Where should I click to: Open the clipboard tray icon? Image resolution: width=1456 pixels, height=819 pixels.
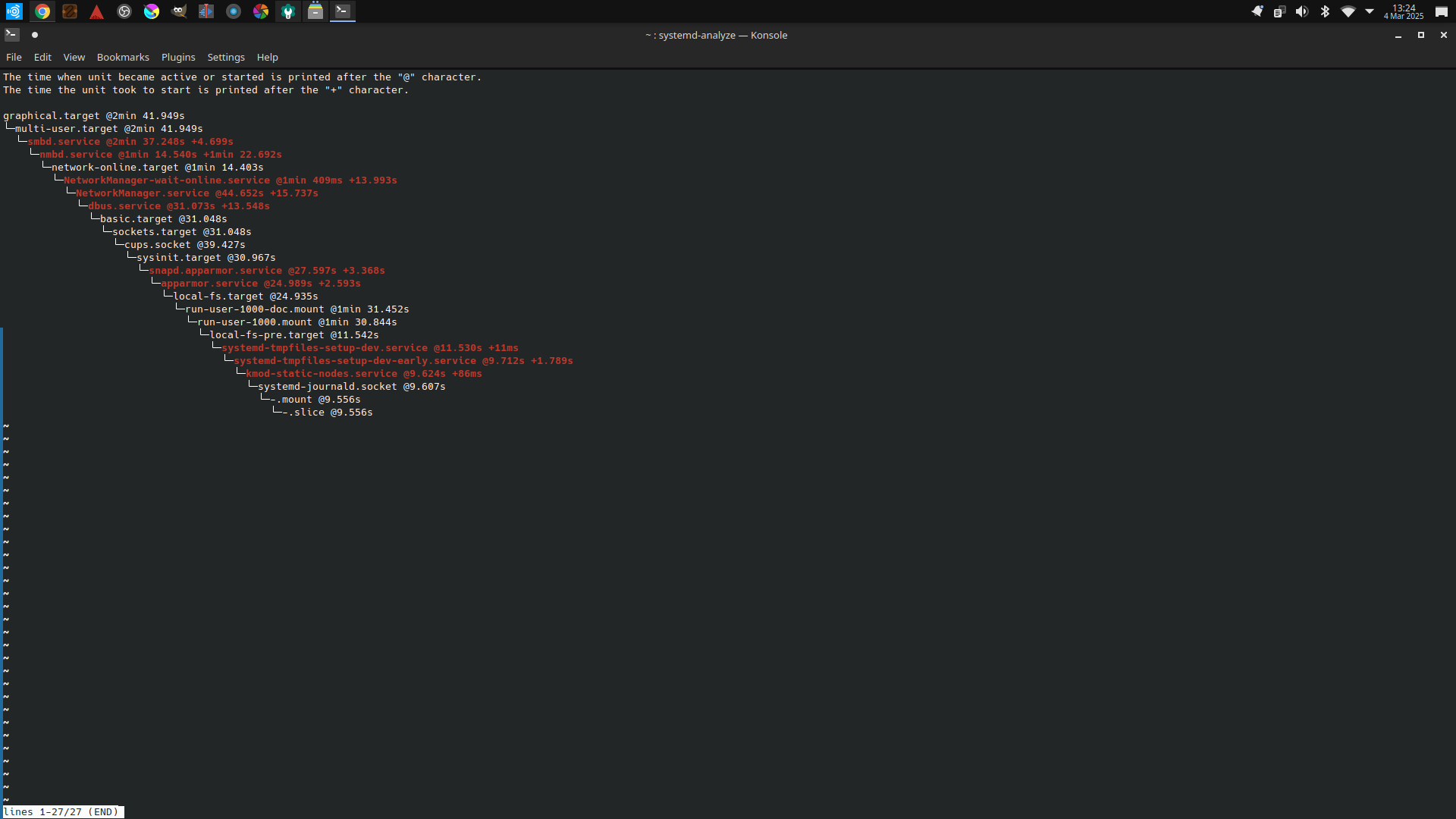tap(1279, 11)
